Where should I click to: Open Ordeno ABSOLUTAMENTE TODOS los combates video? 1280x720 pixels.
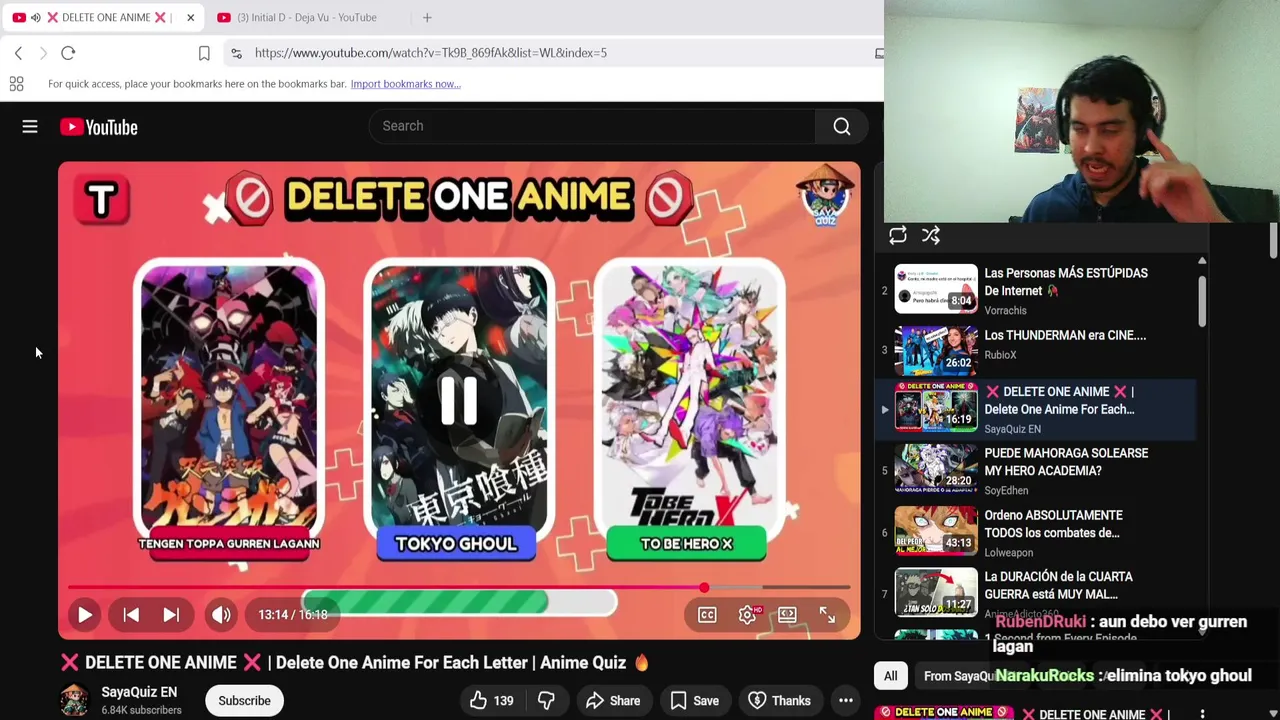click(x=1035, y=533)
